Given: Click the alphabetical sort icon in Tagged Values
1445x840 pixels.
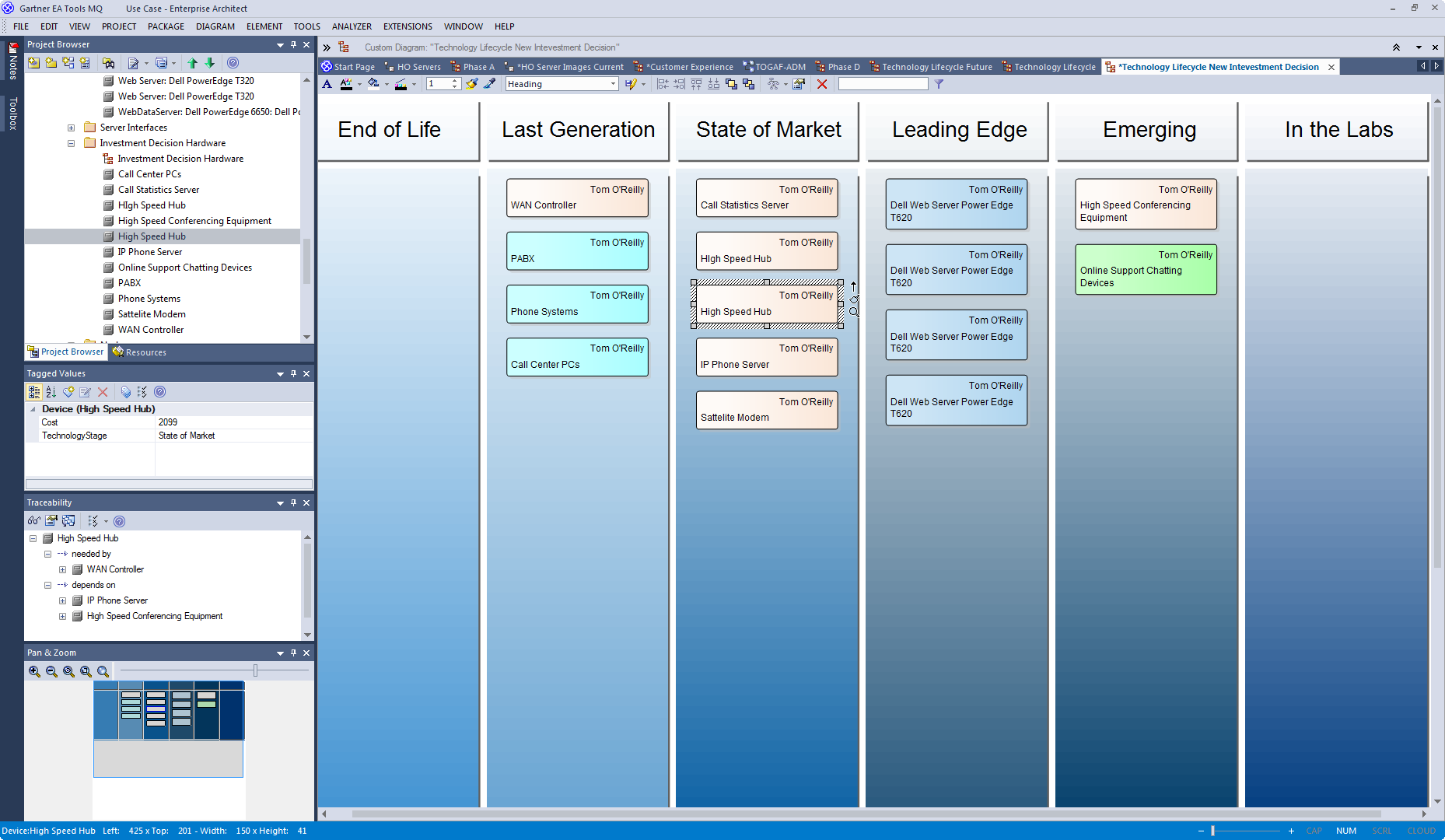Looking at the screenshot, I should click(51, 392).
